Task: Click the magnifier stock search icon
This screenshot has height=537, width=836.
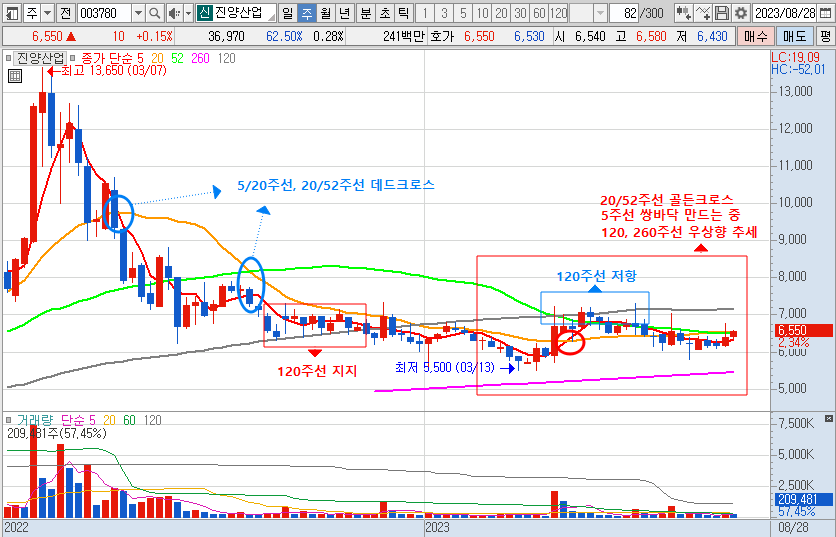Action: [x=154, y=13]
